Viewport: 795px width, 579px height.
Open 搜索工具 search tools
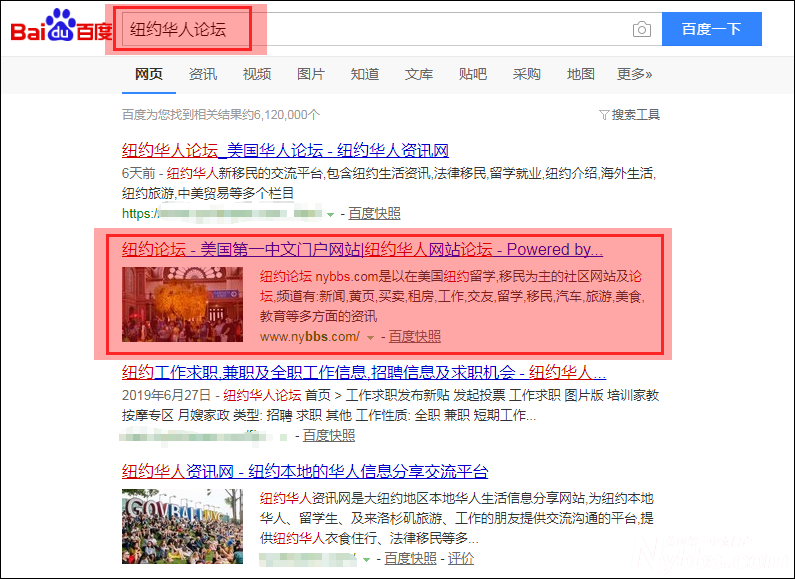[636, 115]
